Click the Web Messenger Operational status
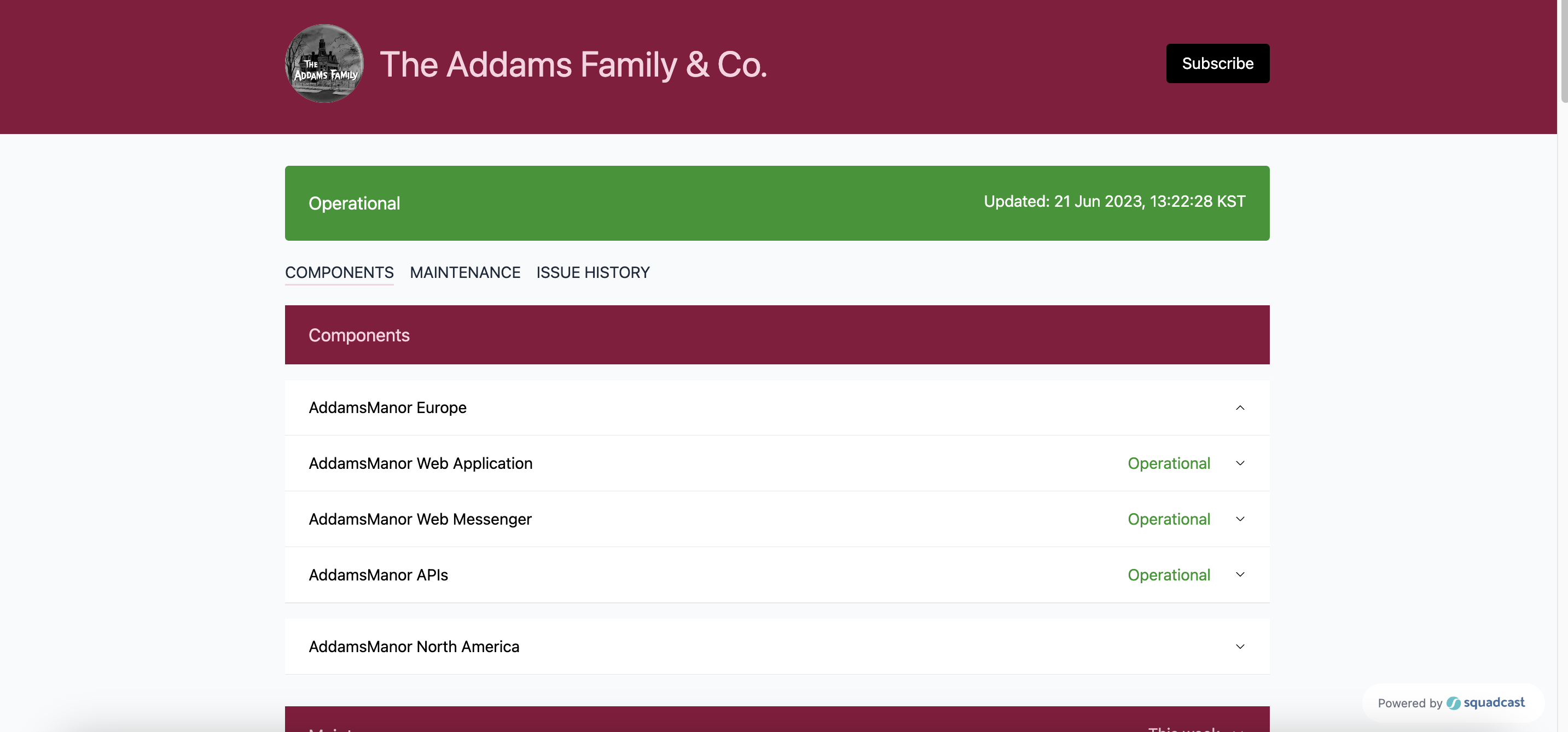The height and width of the screenshot is (732, 1568). coord(1169,519)
